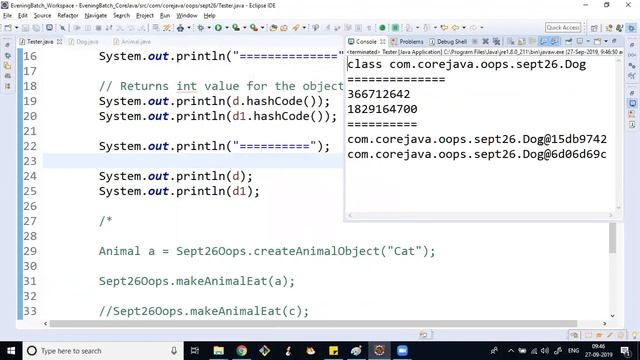This screenshot has width=640, height=360.
Task: Click the Windows Start button
Action: point(11,351)
